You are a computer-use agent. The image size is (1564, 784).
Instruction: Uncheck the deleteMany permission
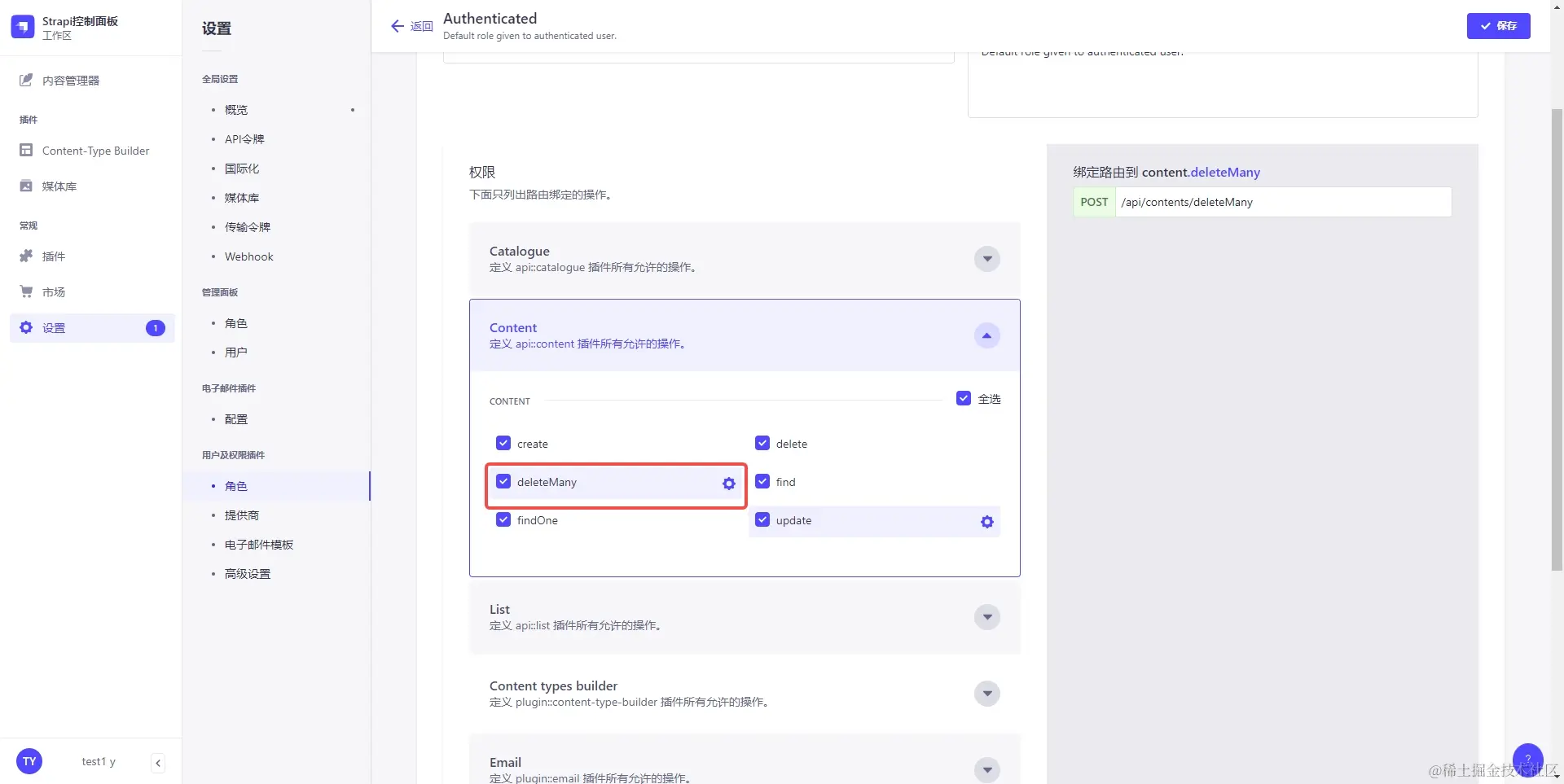point(503,481)
